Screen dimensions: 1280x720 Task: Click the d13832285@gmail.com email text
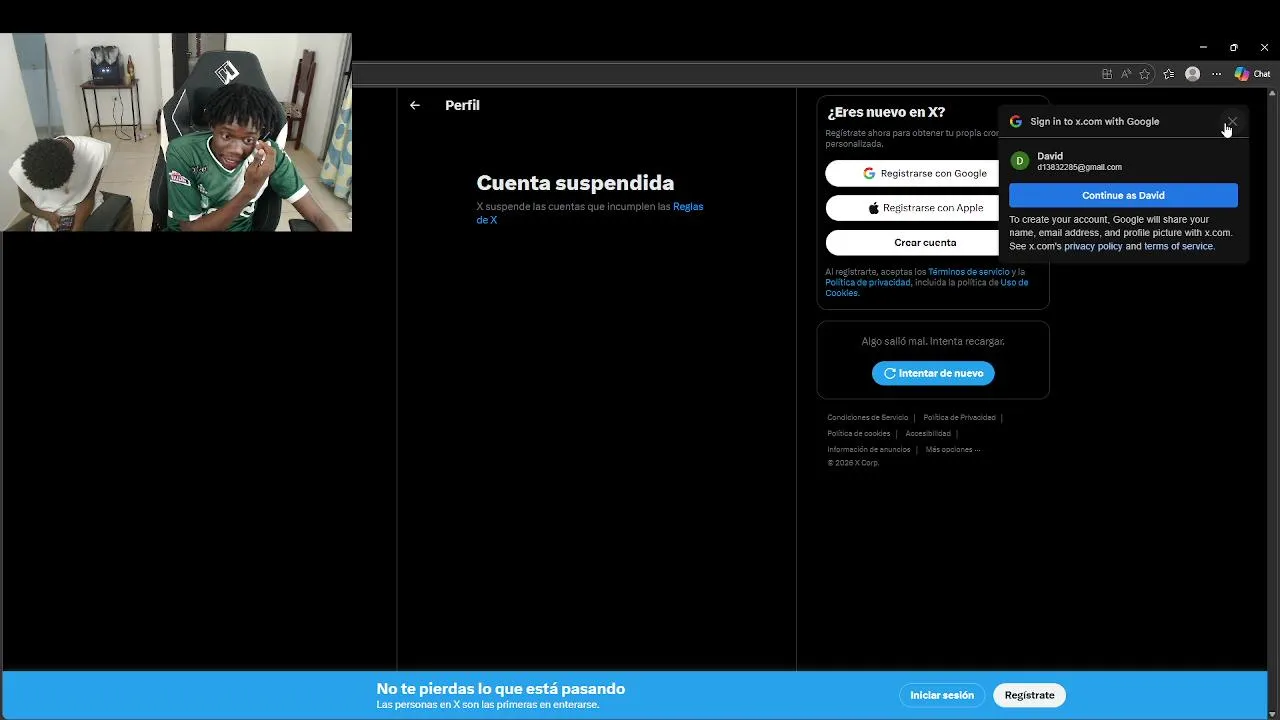tap(1079, 167)
